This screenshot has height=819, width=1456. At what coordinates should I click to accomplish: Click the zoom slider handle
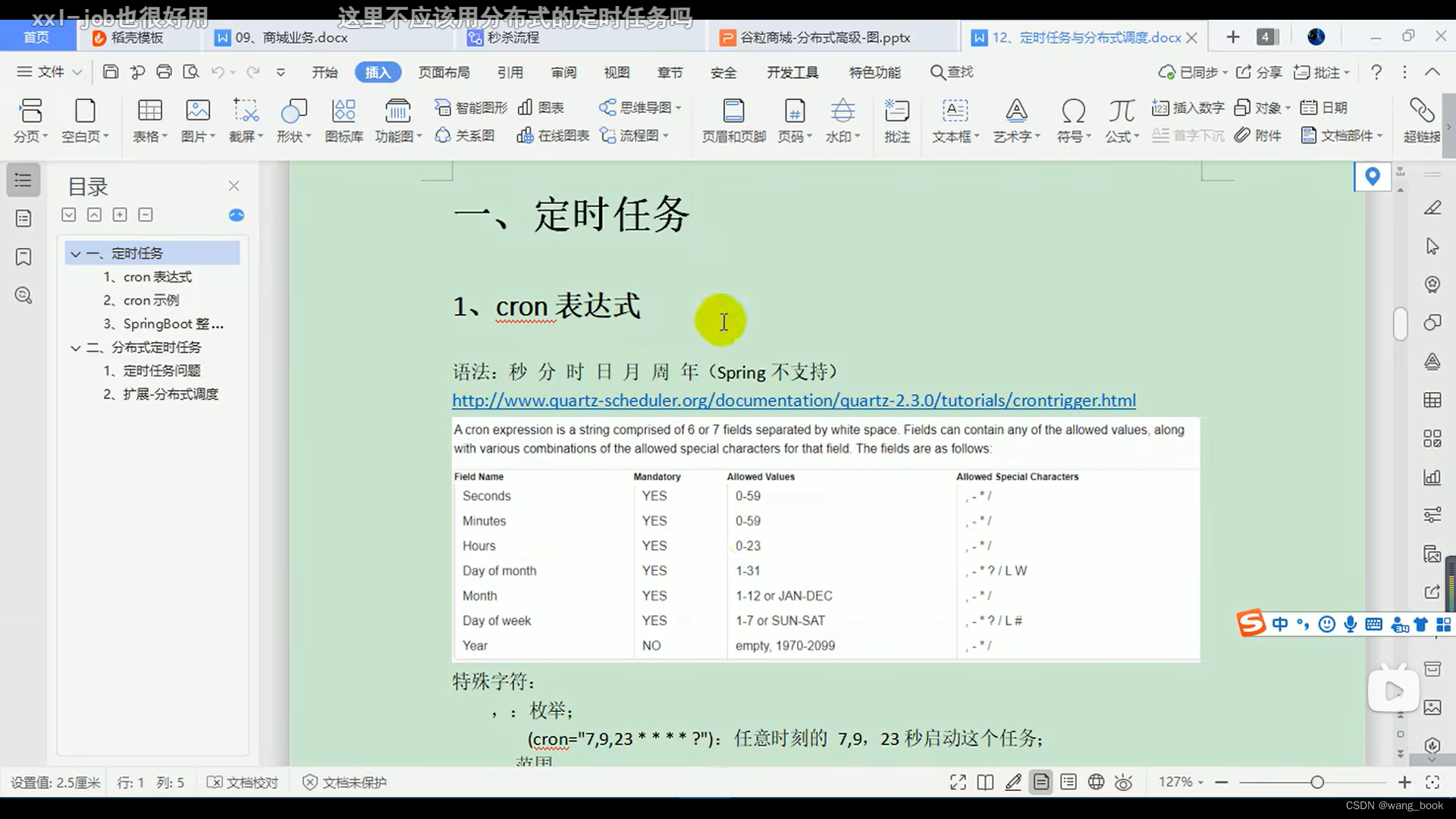pos(1317,783)
